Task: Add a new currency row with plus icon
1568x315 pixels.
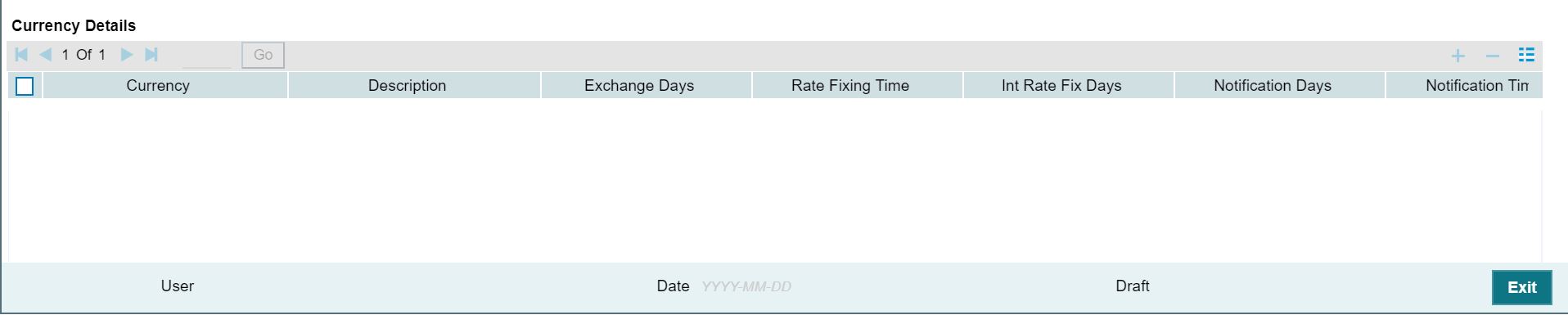Action: (1458, 56)
